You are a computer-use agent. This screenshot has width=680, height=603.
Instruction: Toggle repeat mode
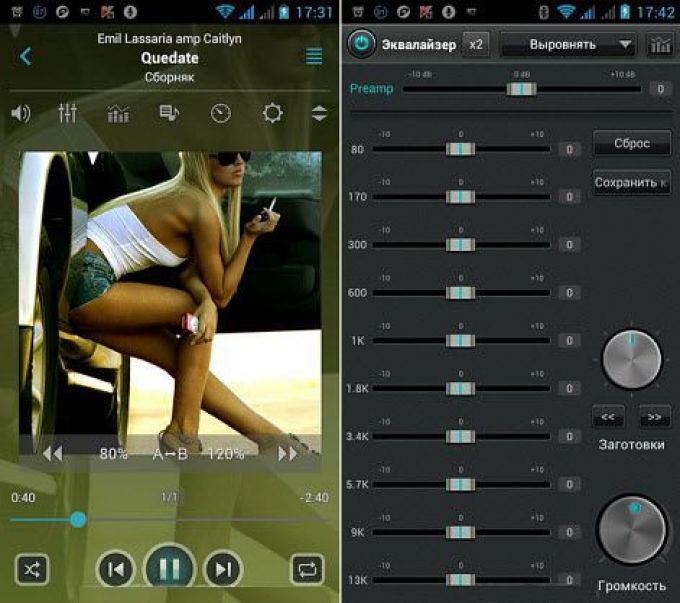(x=306, y=570)
